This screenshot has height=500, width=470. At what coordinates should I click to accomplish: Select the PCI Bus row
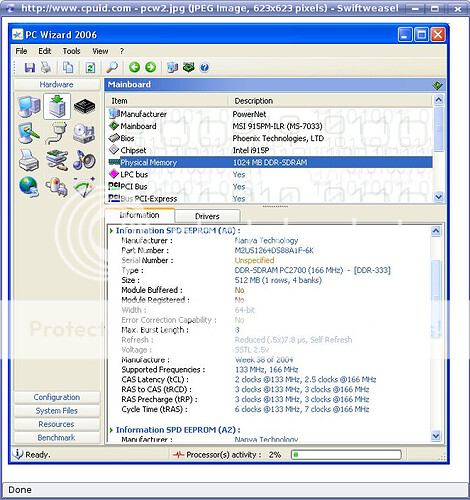(x=269, y=186)
